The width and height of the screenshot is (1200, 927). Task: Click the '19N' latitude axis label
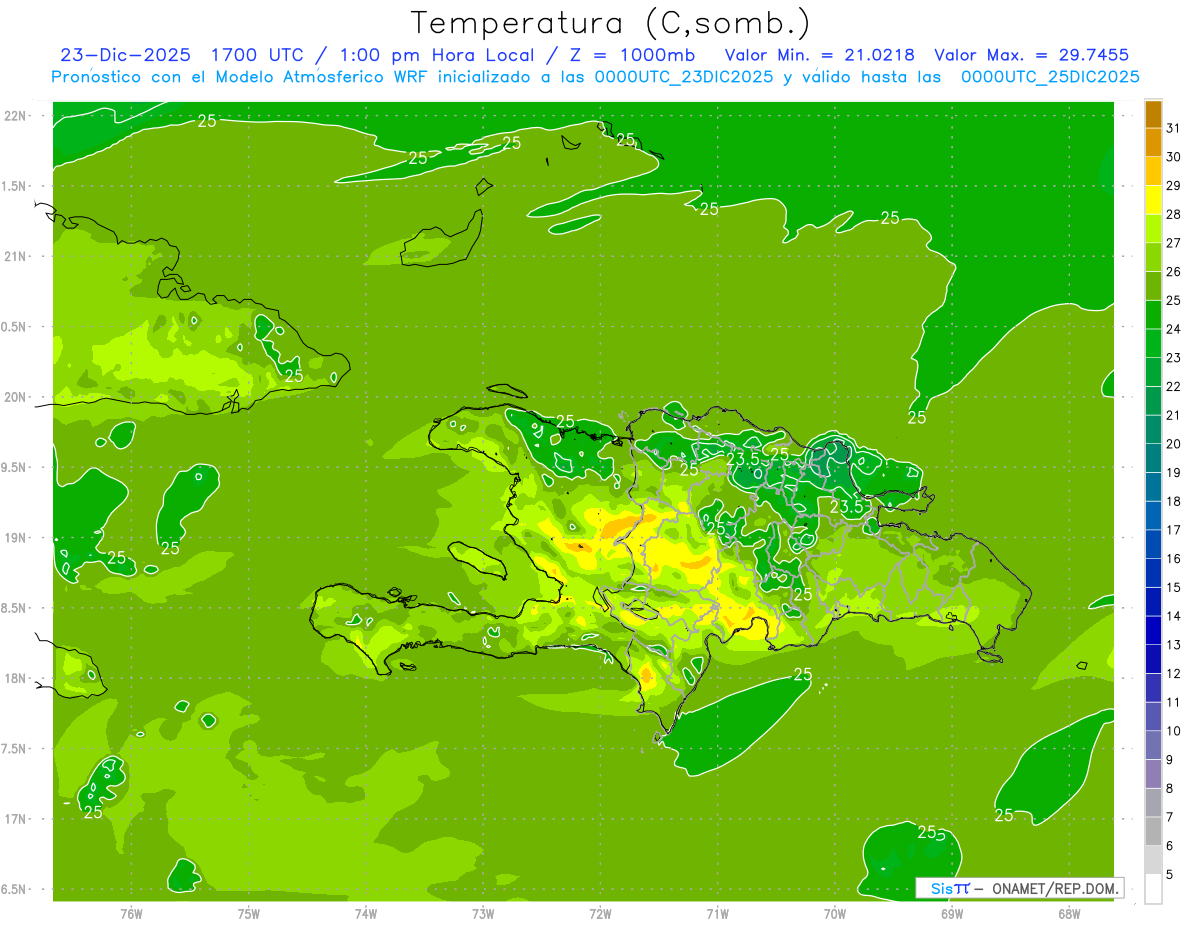pyautogui.click(x=15, y=537)
